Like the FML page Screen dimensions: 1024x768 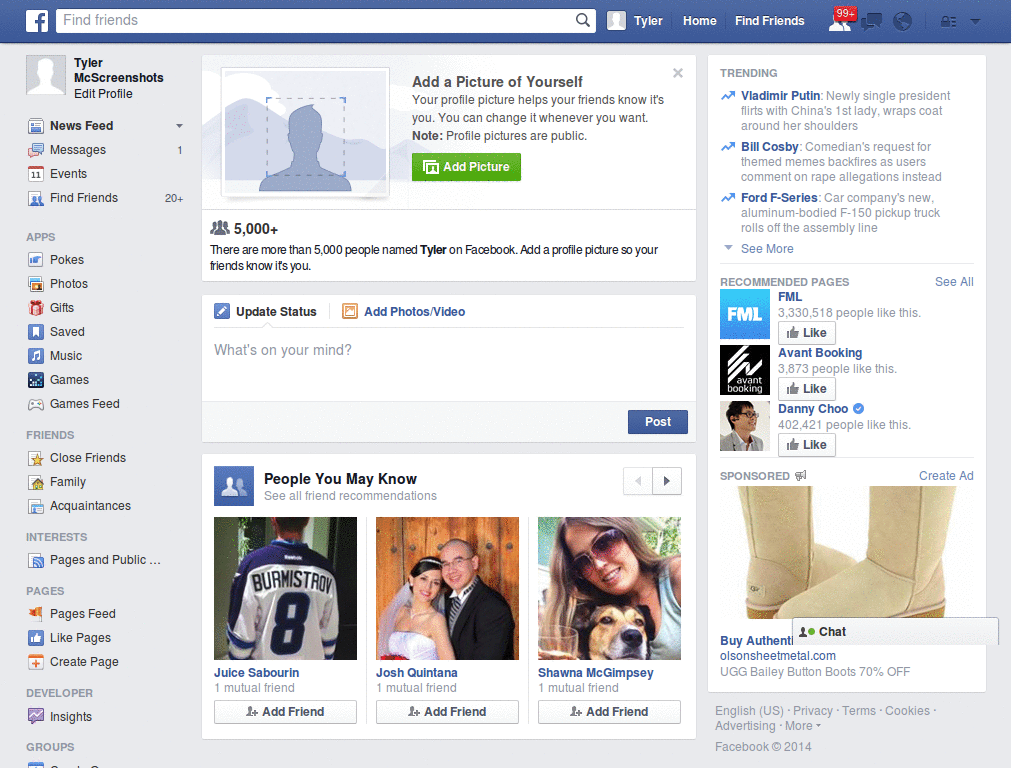coord(807,333)
